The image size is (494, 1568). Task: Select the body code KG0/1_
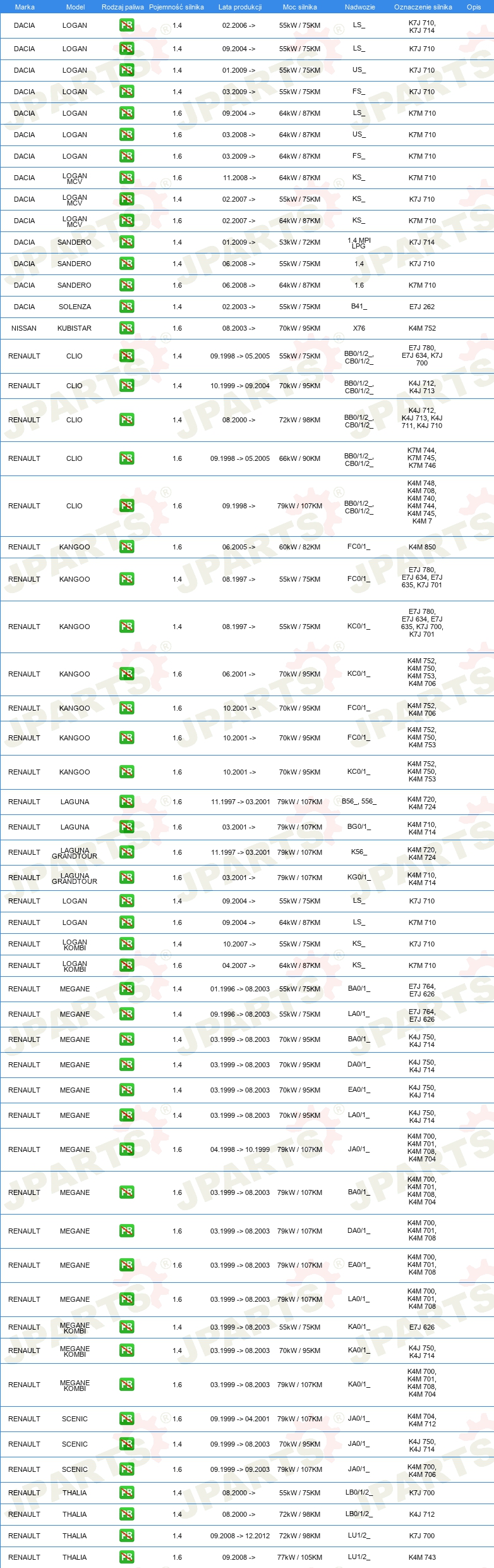click(x=359, y=877)
